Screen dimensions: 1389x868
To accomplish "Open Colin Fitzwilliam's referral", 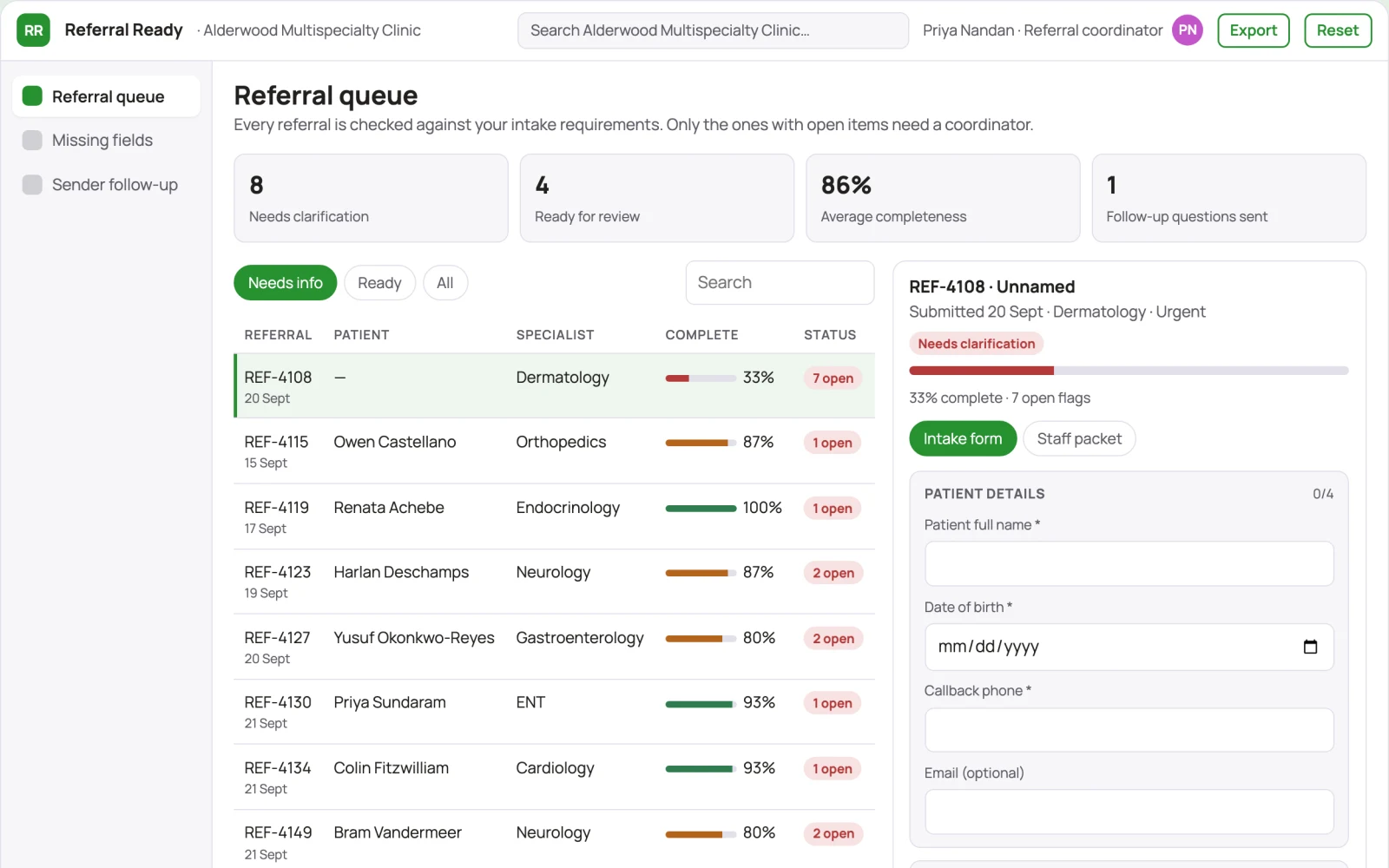I will pos(554,777).
